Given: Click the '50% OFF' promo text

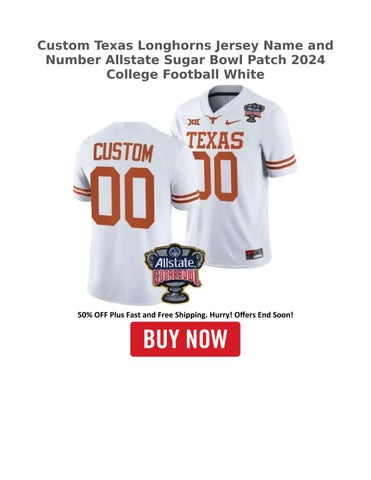Looking at the screenshot, I should [89, 314].
